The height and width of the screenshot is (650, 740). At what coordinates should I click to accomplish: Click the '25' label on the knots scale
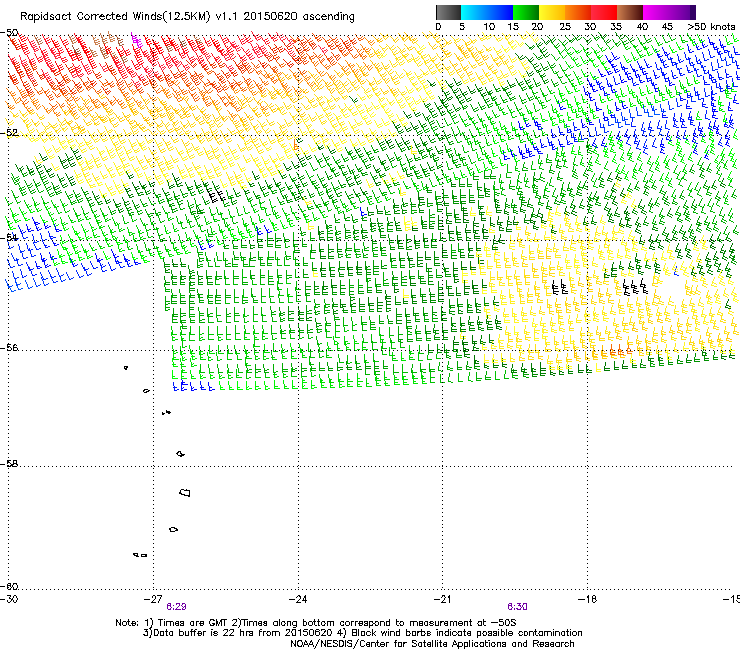pos(565,27)
